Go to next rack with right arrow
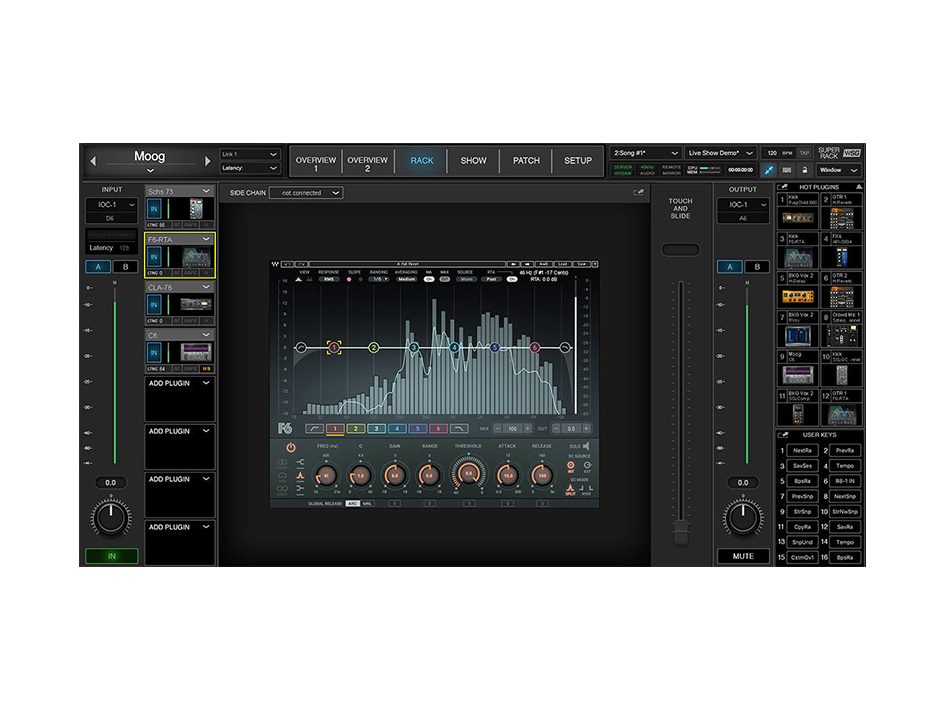 click(x=207, y=161)
